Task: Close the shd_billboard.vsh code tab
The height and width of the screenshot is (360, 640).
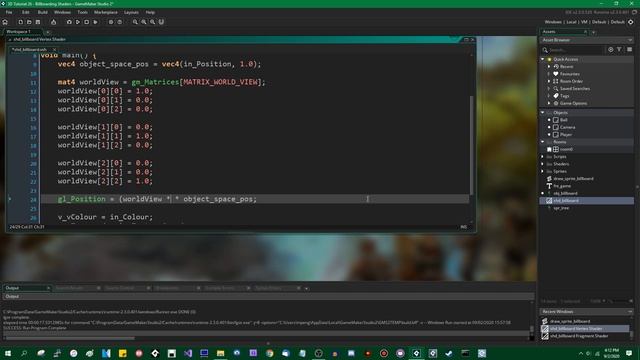Action: click(x=54, y=49)
